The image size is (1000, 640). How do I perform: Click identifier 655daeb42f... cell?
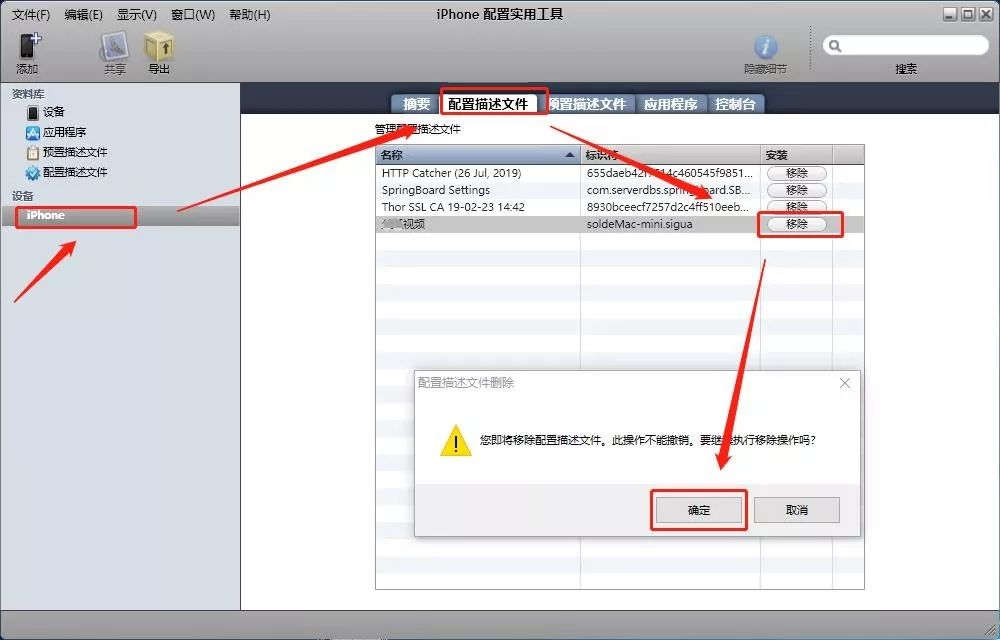(670, 173)
